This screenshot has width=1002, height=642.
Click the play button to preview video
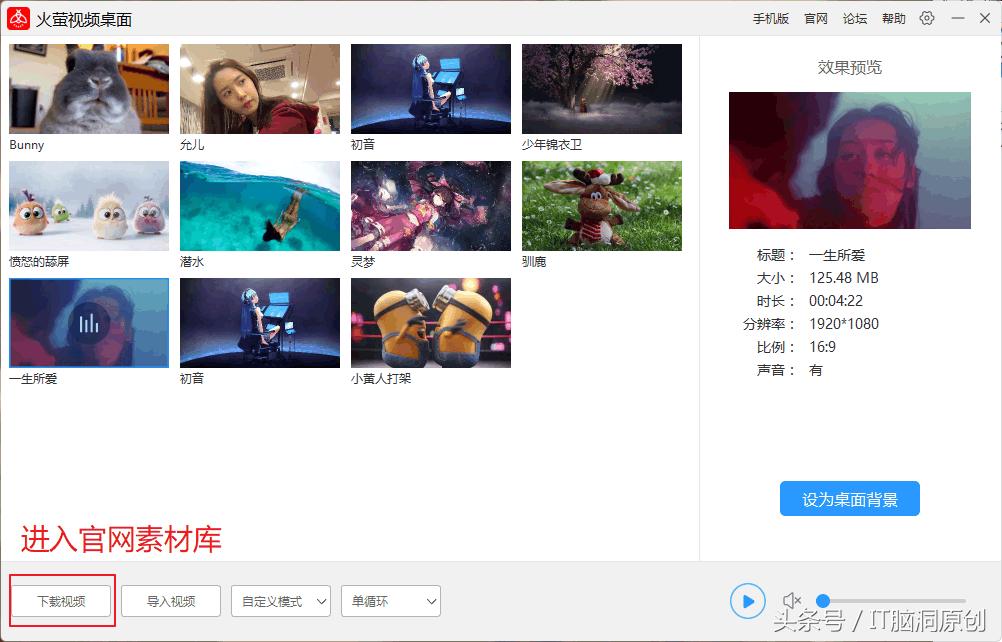tap(747, 600)
